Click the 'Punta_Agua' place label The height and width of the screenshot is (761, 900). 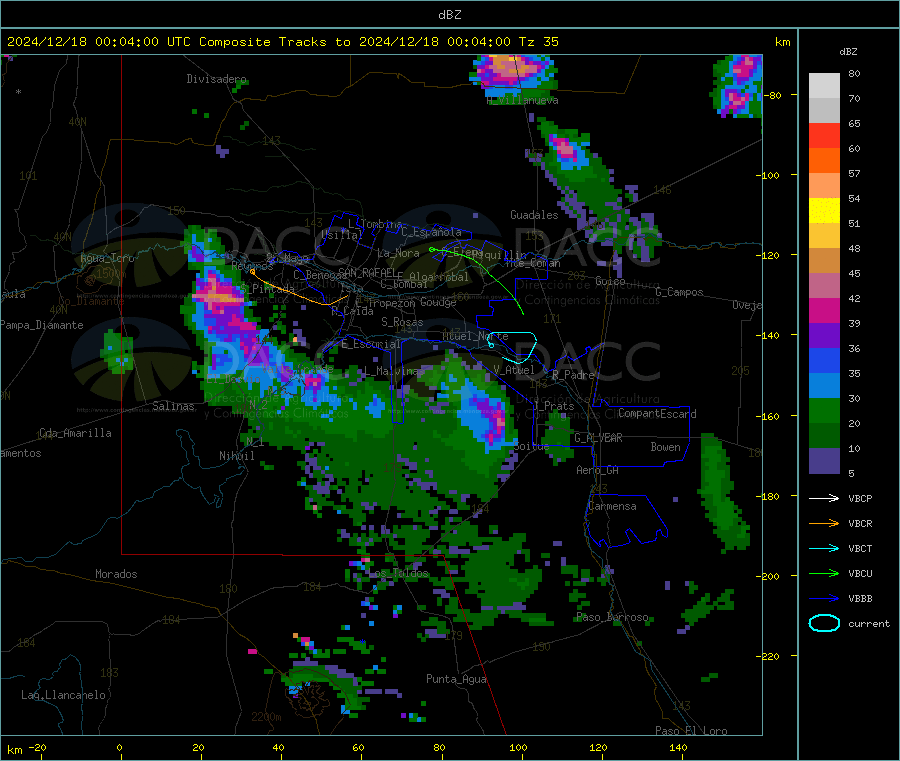point(456,680)
